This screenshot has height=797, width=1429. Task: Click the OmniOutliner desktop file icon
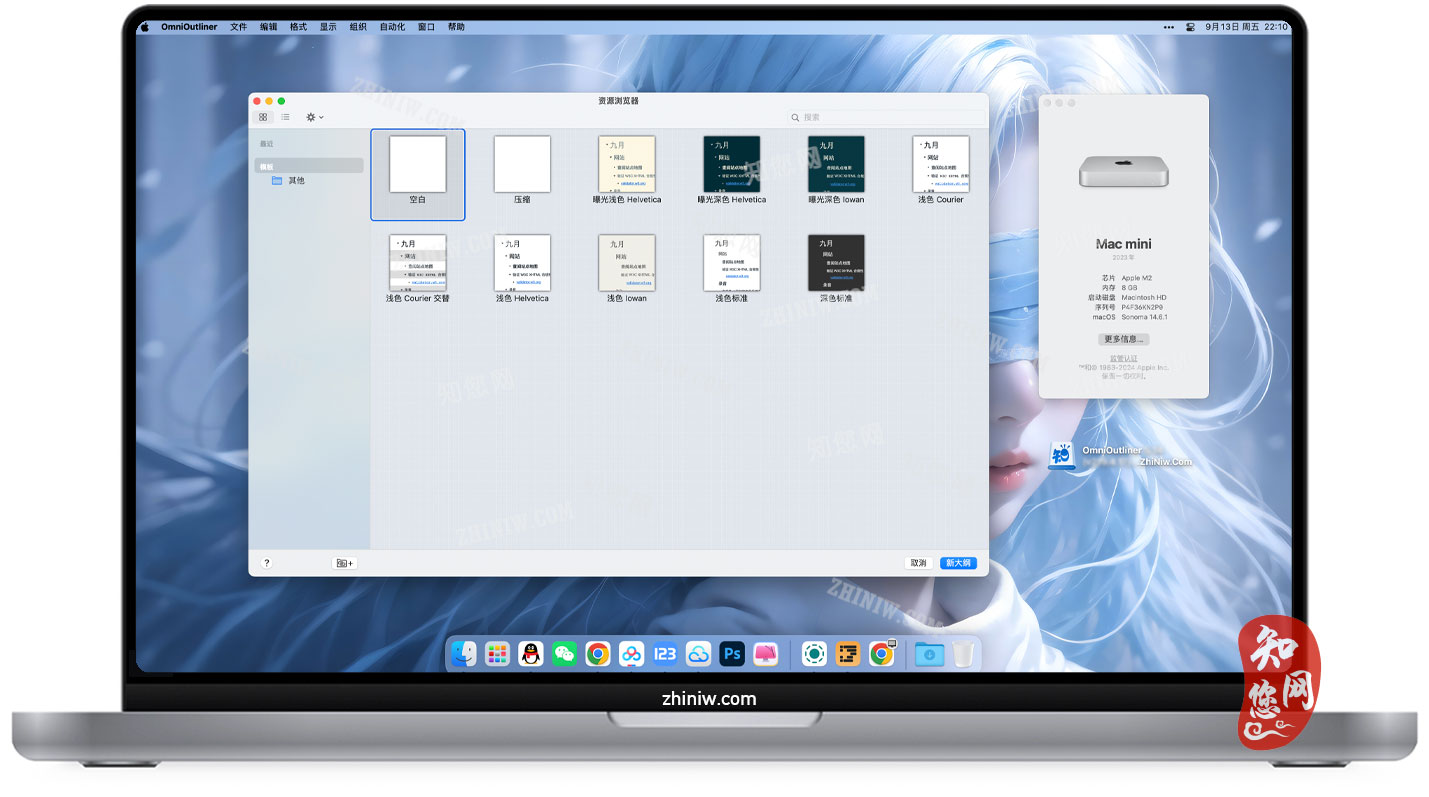click(1060, 456)
